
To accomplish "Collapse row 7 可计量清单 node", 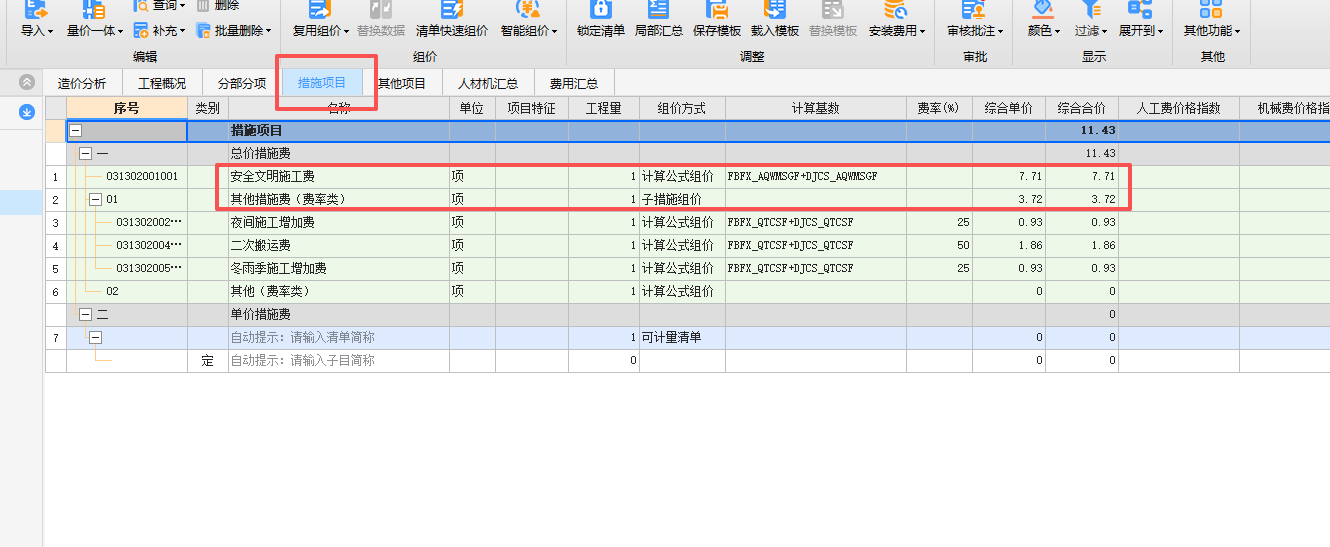I will (95, 338).
